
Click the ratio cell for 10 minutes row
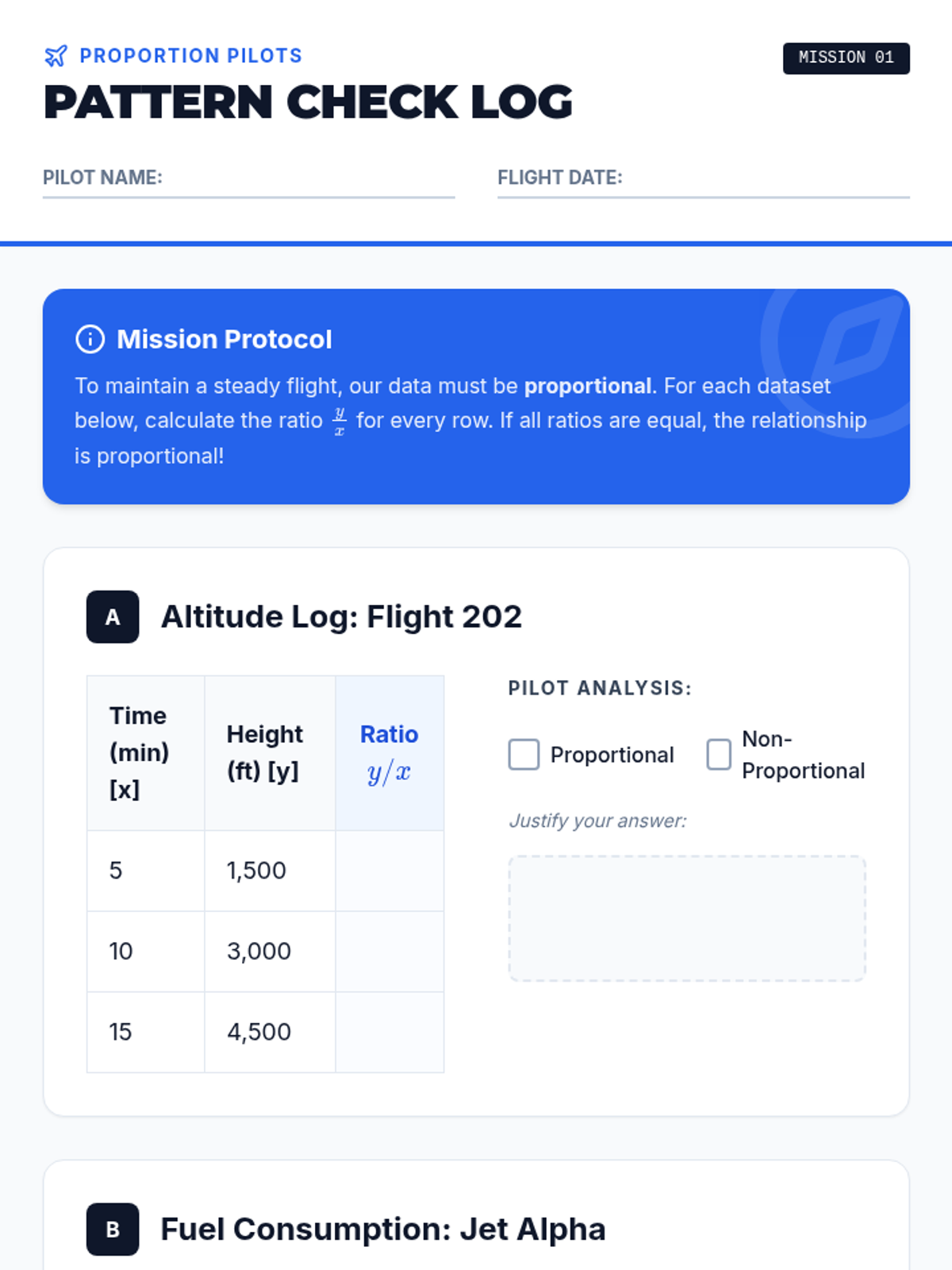(x=390, y=952)
